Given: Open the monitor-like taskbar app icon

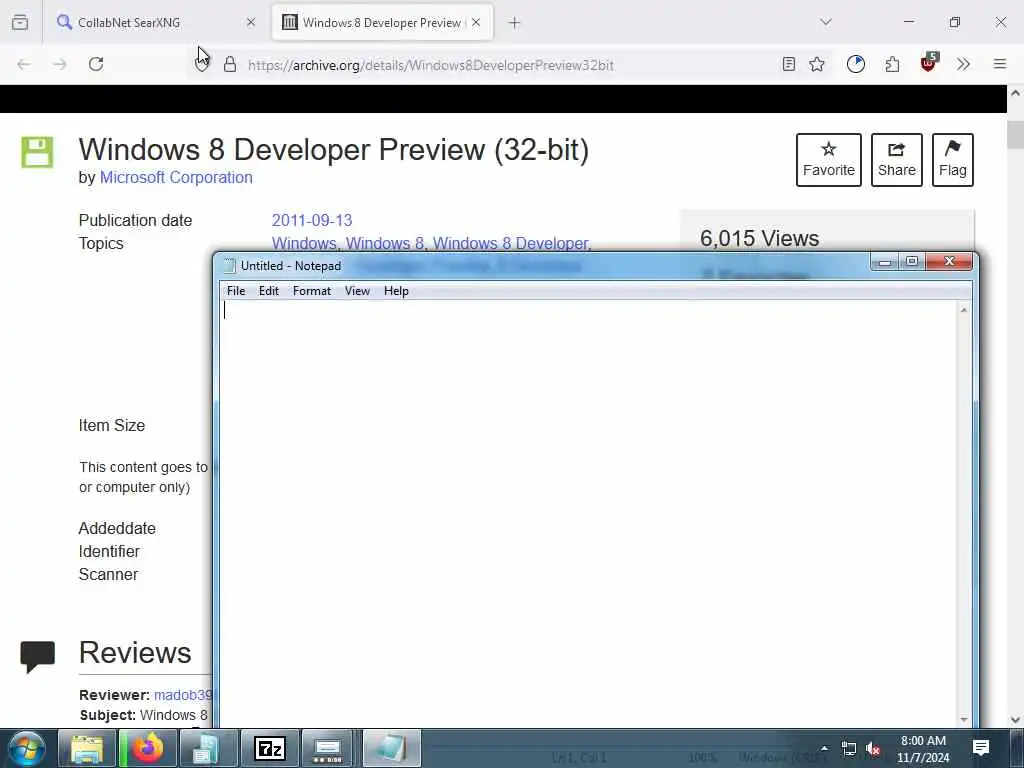Looking at the screenshot, I should (328, 748).
